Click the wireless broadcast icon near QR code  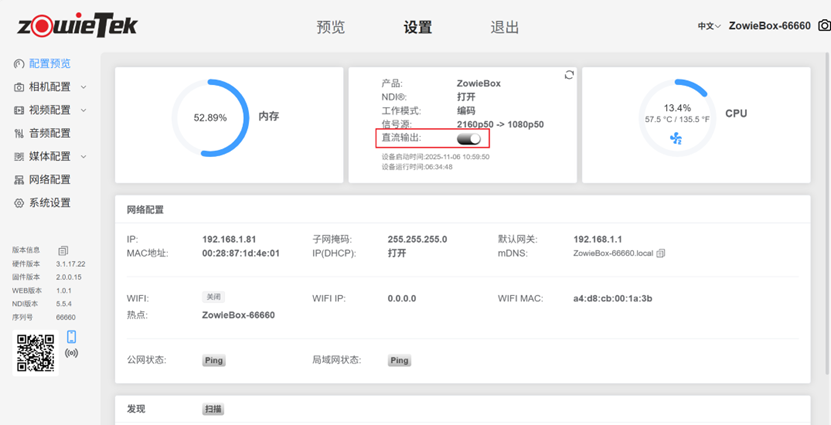click(x=72, y=353)
